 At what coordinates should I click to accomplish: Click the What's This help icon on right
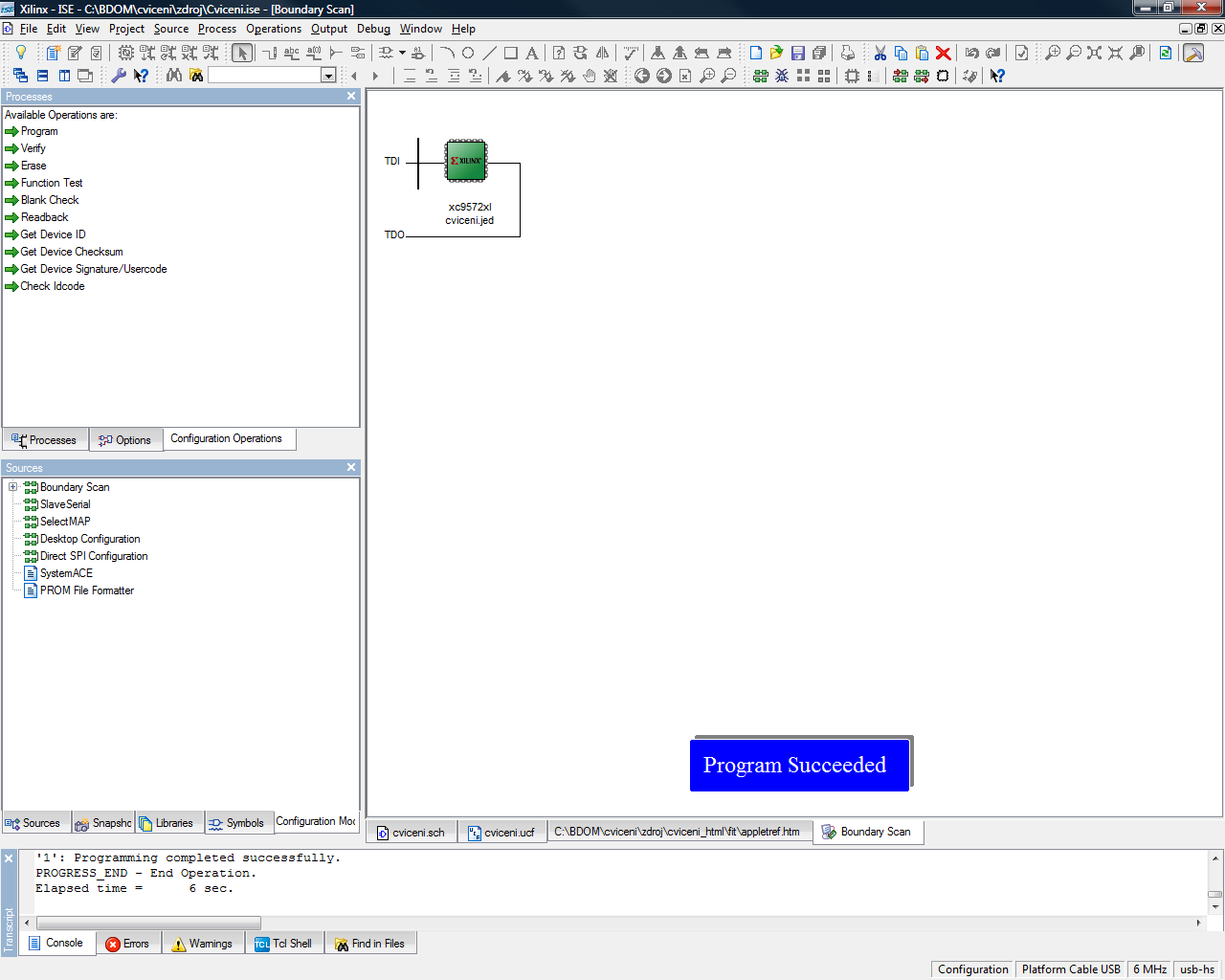tap(996, 75)
